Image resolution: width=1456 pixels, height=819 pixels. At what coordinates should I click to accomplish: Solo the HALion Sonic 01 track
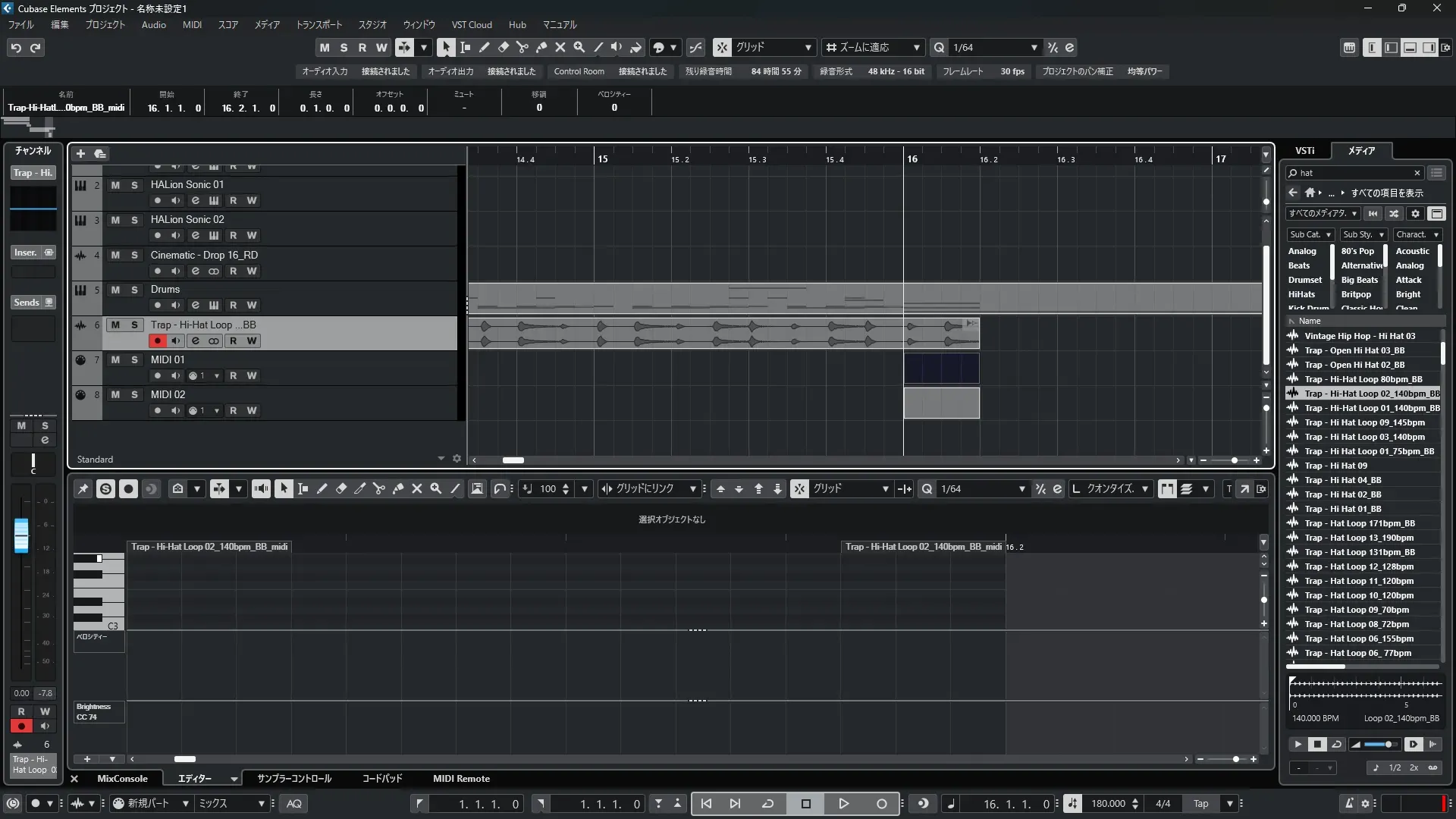click(134, 185)
